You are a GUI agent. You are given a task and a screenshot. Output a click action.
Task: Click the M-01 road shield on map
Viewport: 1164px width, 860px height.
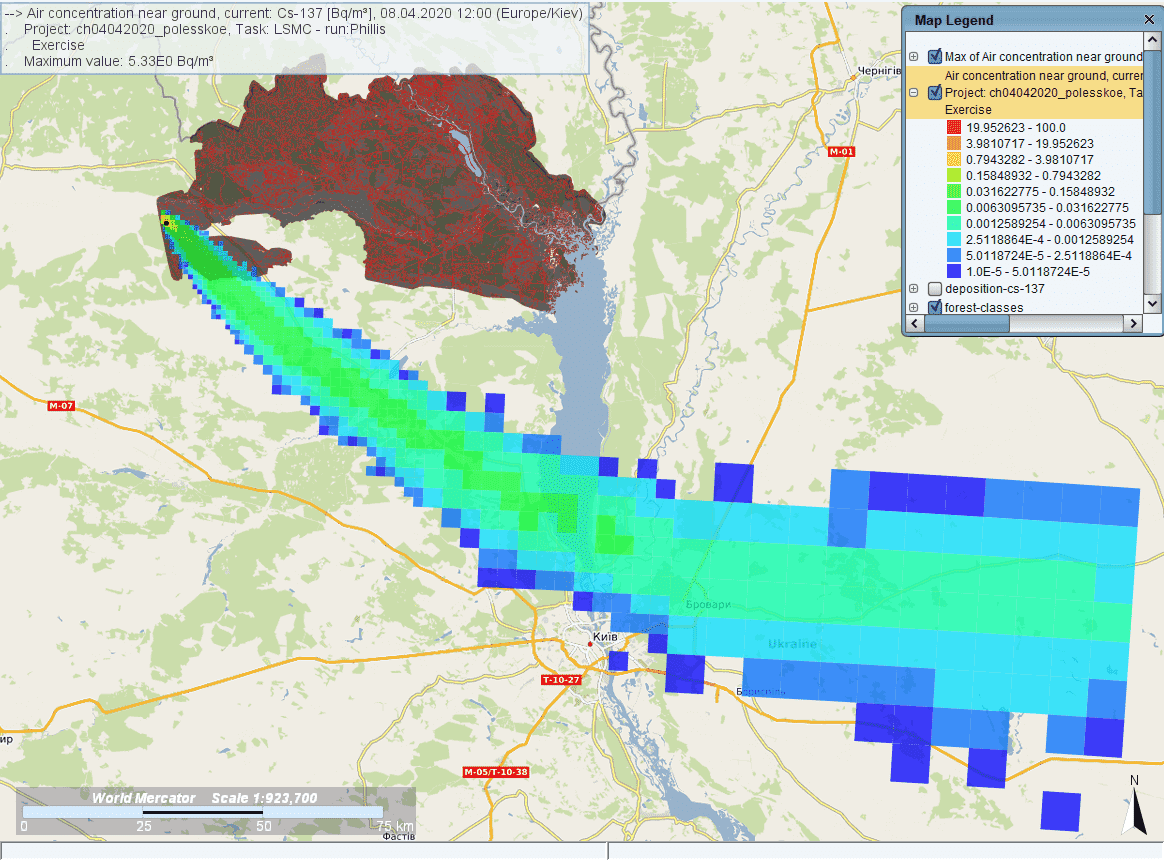point(842,152)
